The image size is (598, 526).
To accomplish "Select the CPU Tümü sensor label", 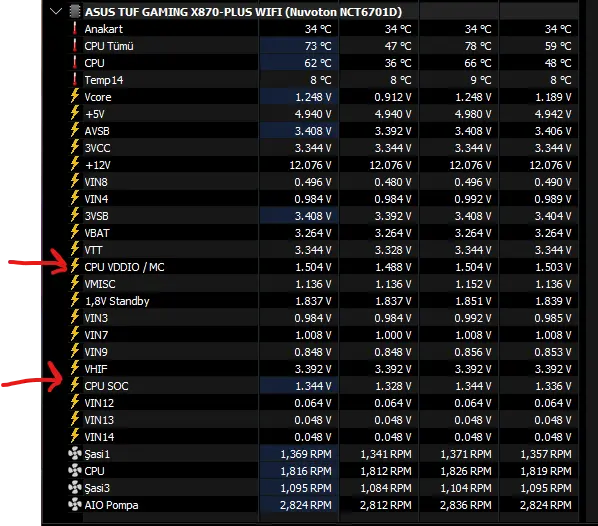I will tap(109, 46).
